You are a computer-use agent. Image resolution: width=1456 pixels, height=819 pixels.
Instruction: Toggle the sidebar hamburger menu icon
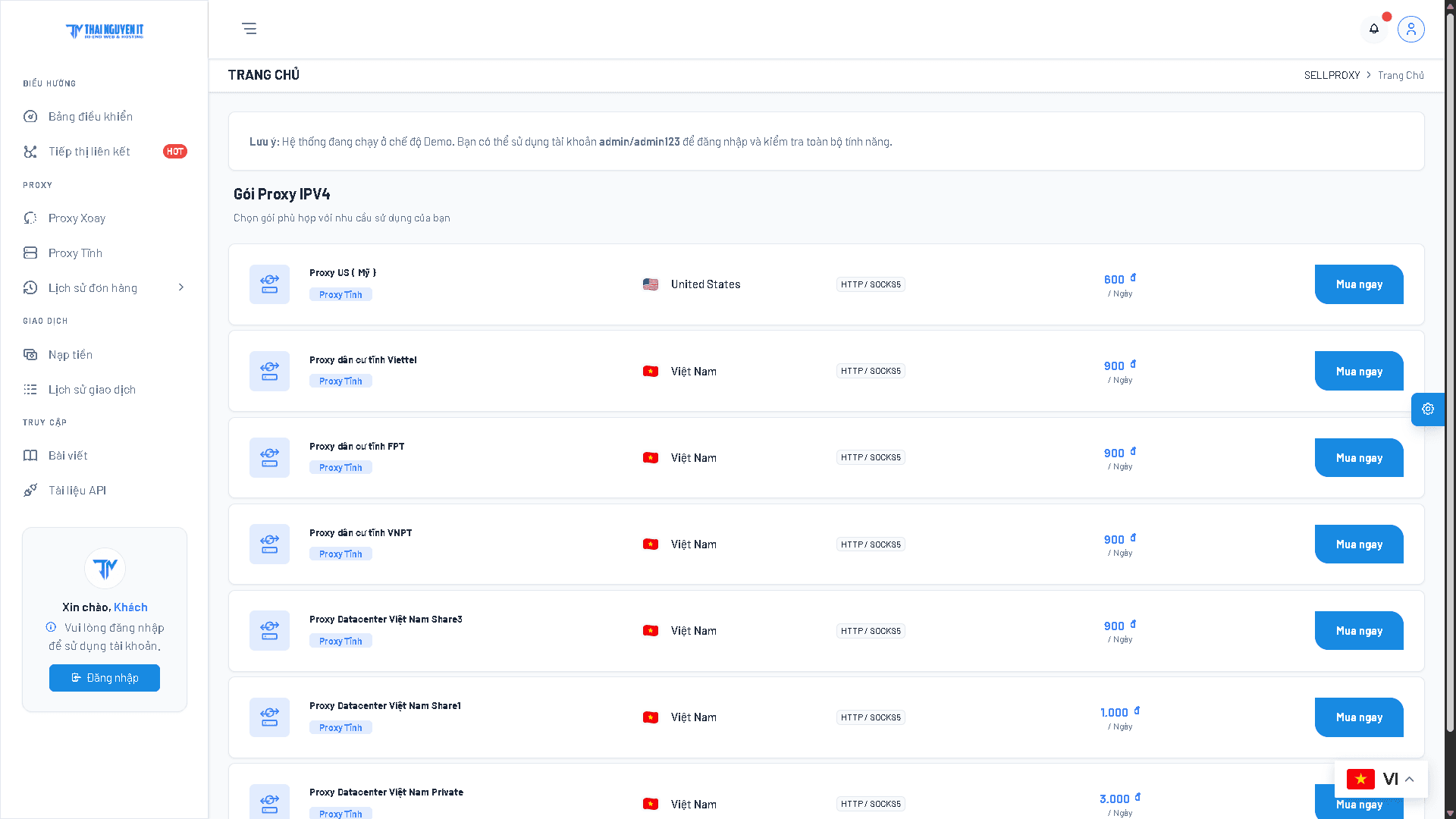click(249, 29)
